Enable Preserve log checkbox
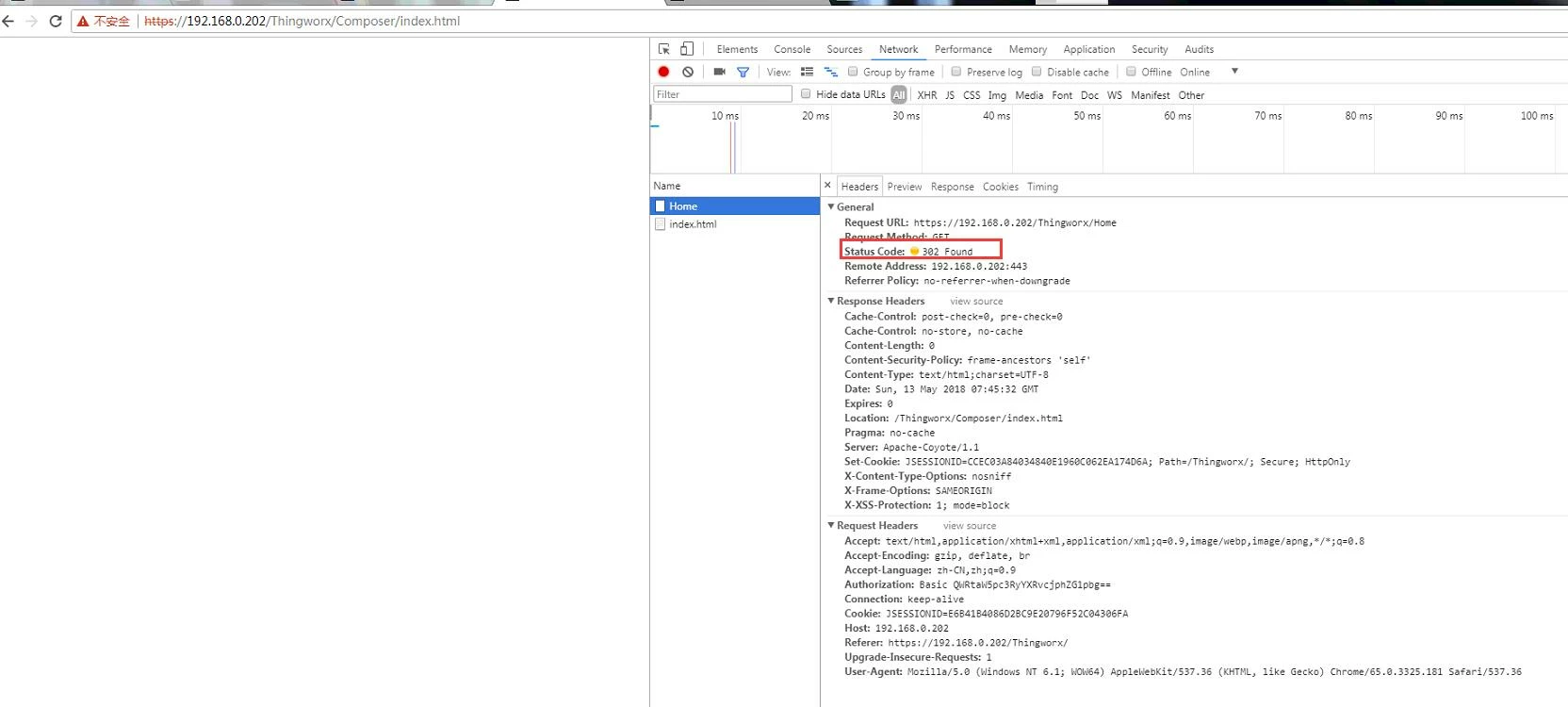The image size is (1568, 707). 956,72
